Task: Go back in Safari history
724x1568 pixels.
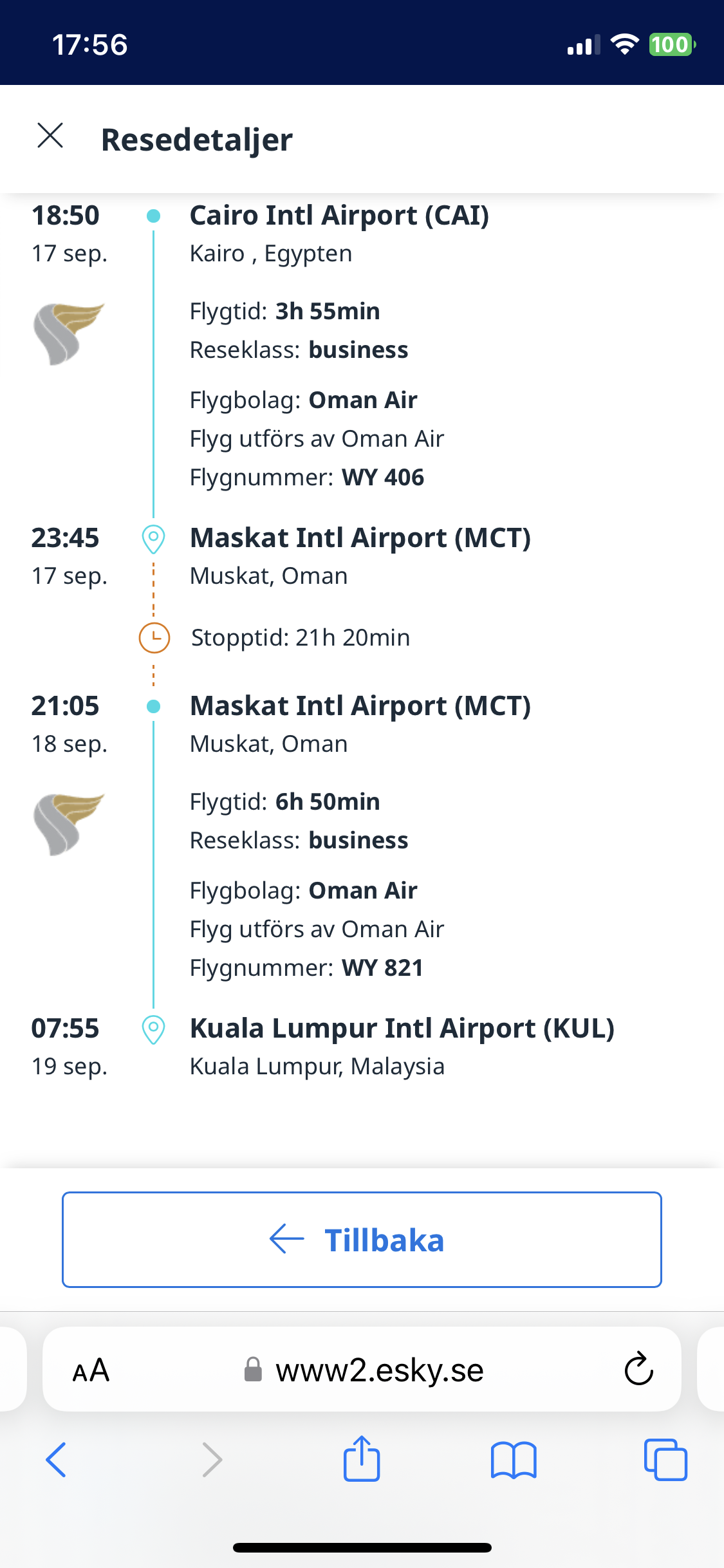Action: [57, 1459]
